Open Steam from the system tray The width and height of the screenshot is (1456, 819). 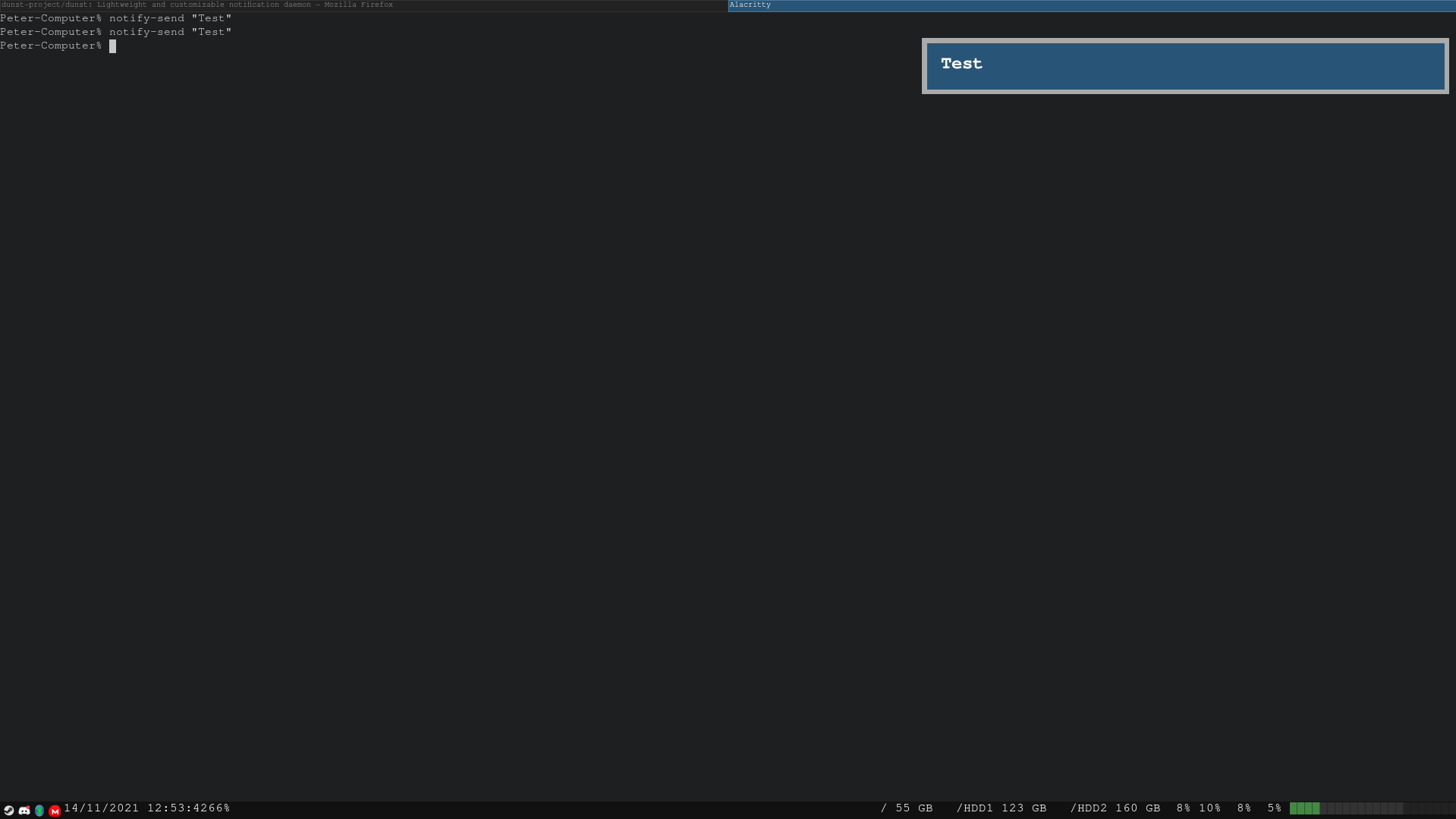(8, 809)
